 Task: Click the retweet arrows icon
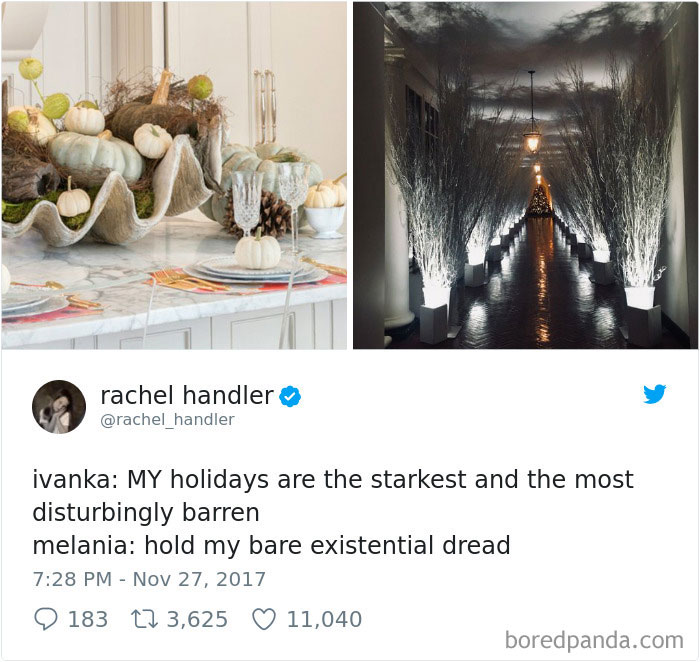pyautogui.click(x=144, y=619)
